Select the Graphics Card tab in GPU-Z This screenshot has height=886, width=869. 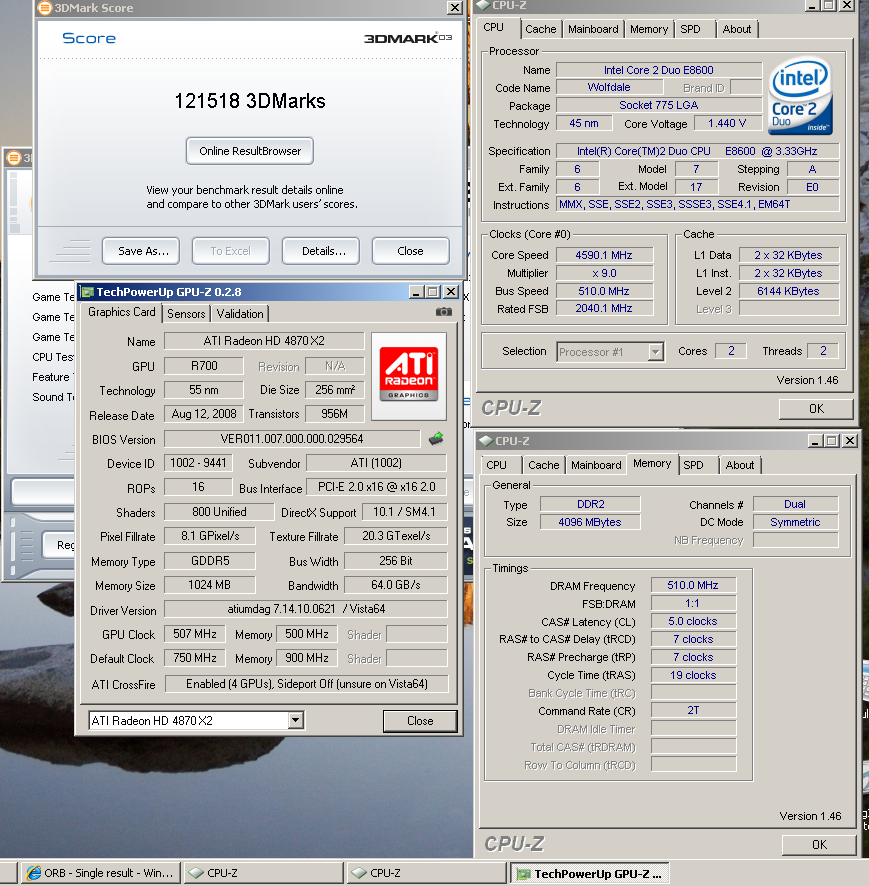tap(121, 312)
